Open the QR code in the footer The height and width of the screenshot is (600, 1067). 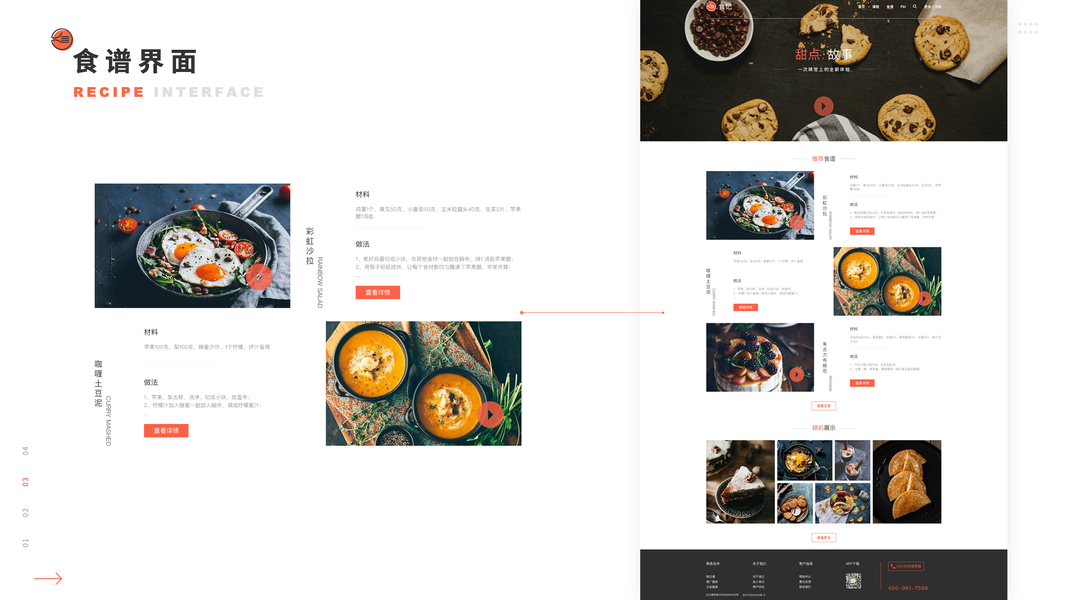pos(853,580)
